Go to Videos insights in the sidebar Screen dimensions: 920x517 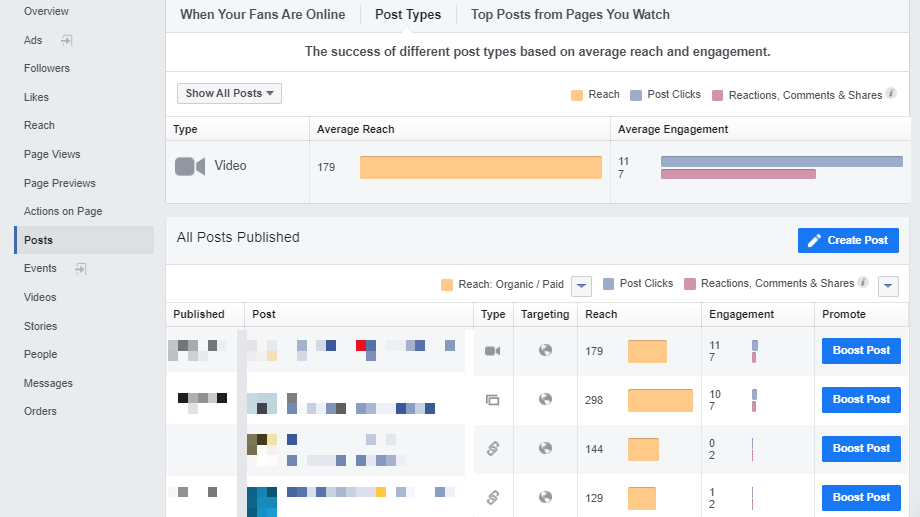pos(40,298)
